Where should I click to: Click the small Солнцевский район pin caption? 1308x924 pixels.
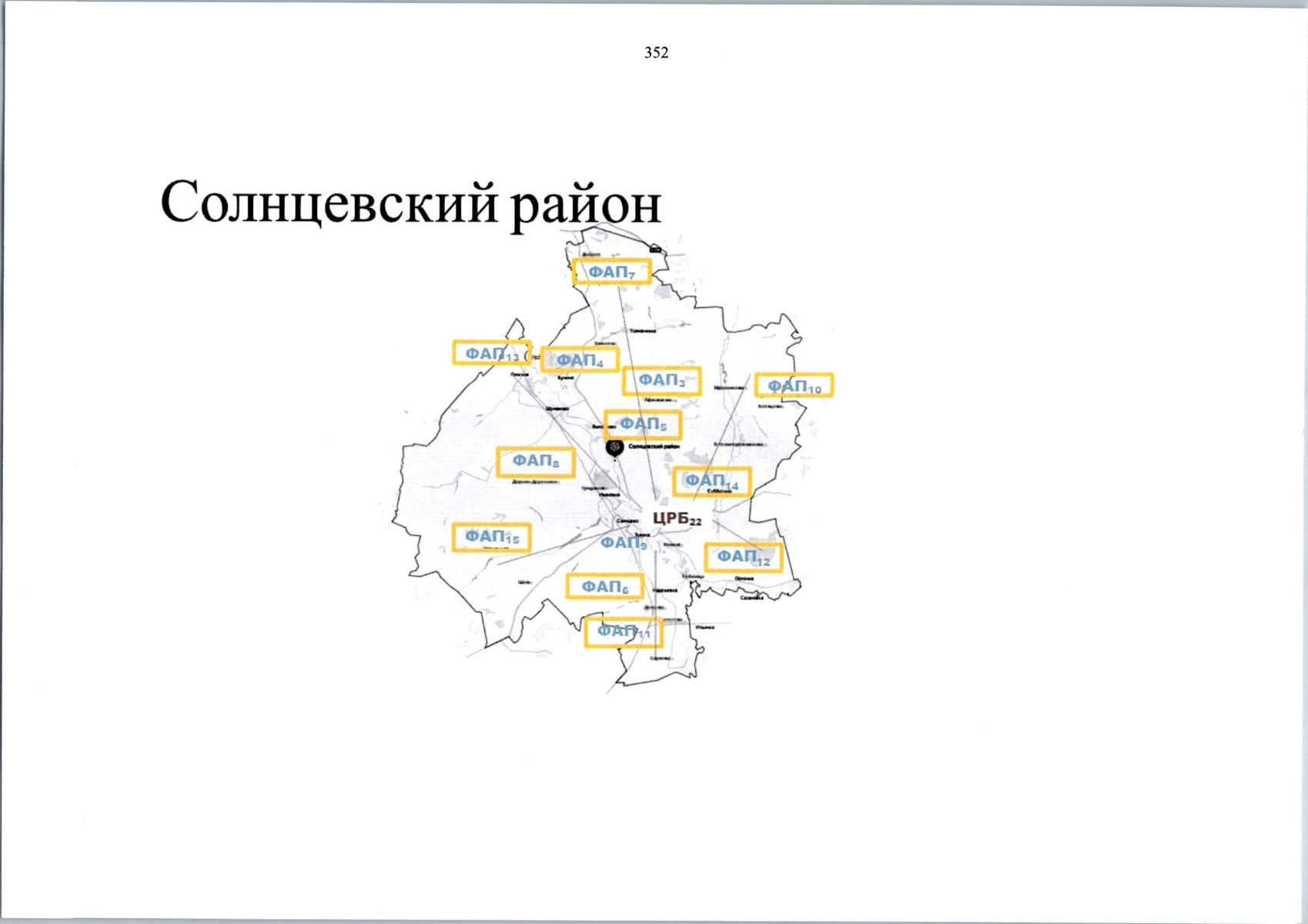pyautogui.click(x=654, y=446)
